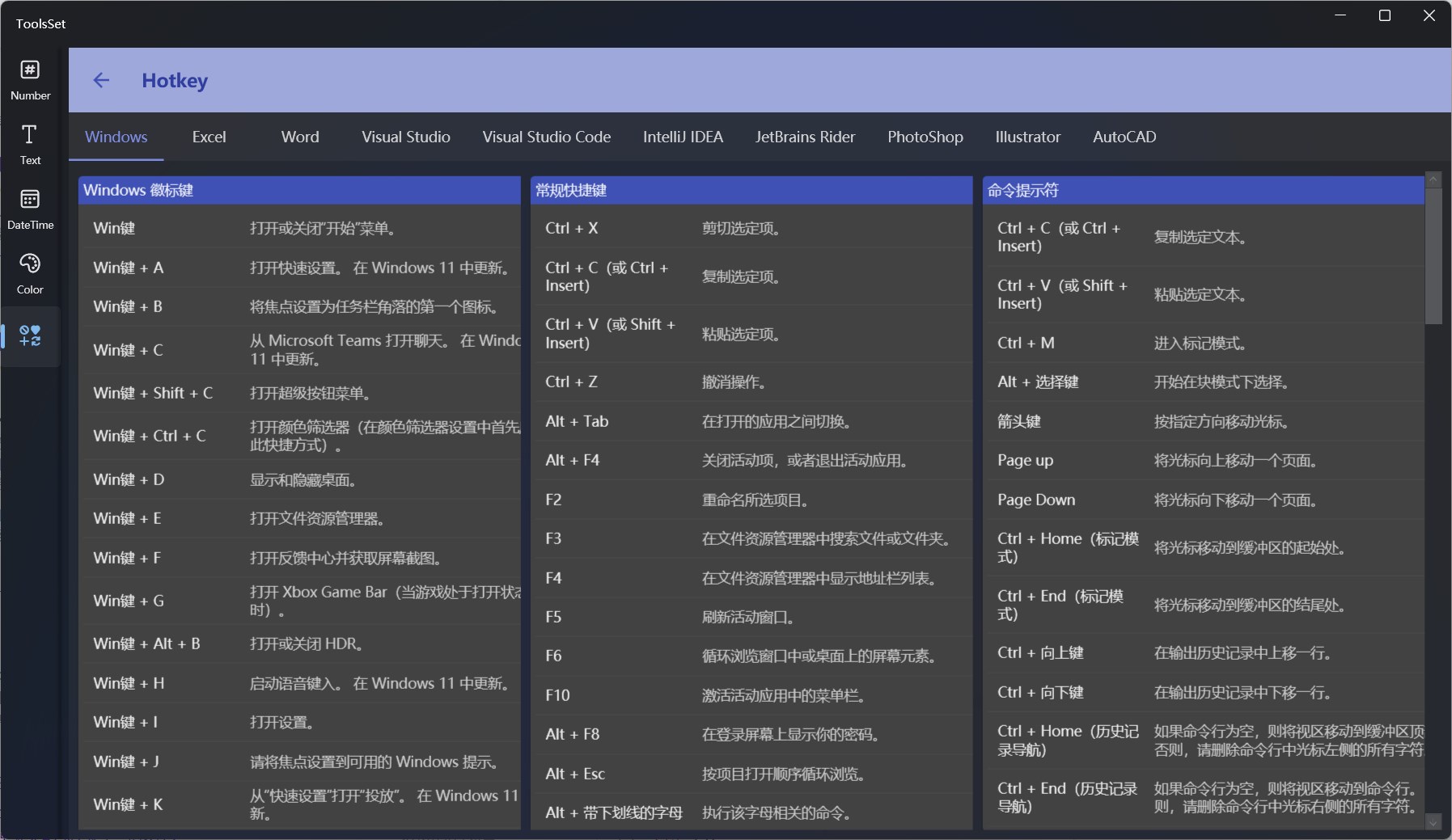Select the Win键 + E shortcut
The width and height of the screenshot is (1452, 840).
pyautogui.click(x=301, y=518)
